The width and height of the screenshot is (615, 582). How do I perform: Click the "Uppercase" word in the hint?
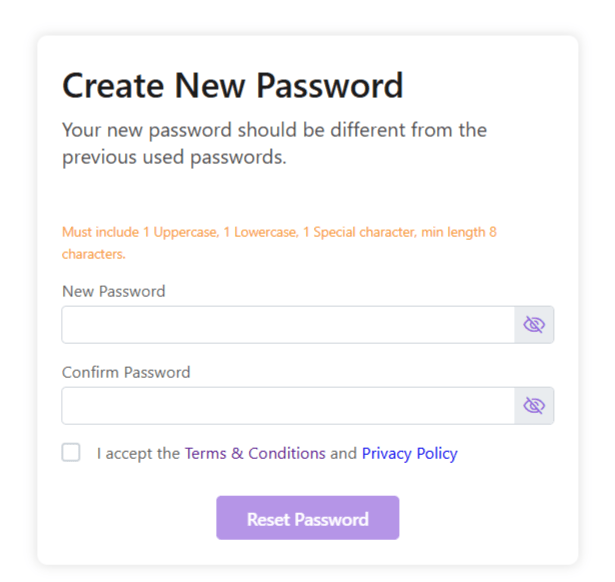coord(185,232)
